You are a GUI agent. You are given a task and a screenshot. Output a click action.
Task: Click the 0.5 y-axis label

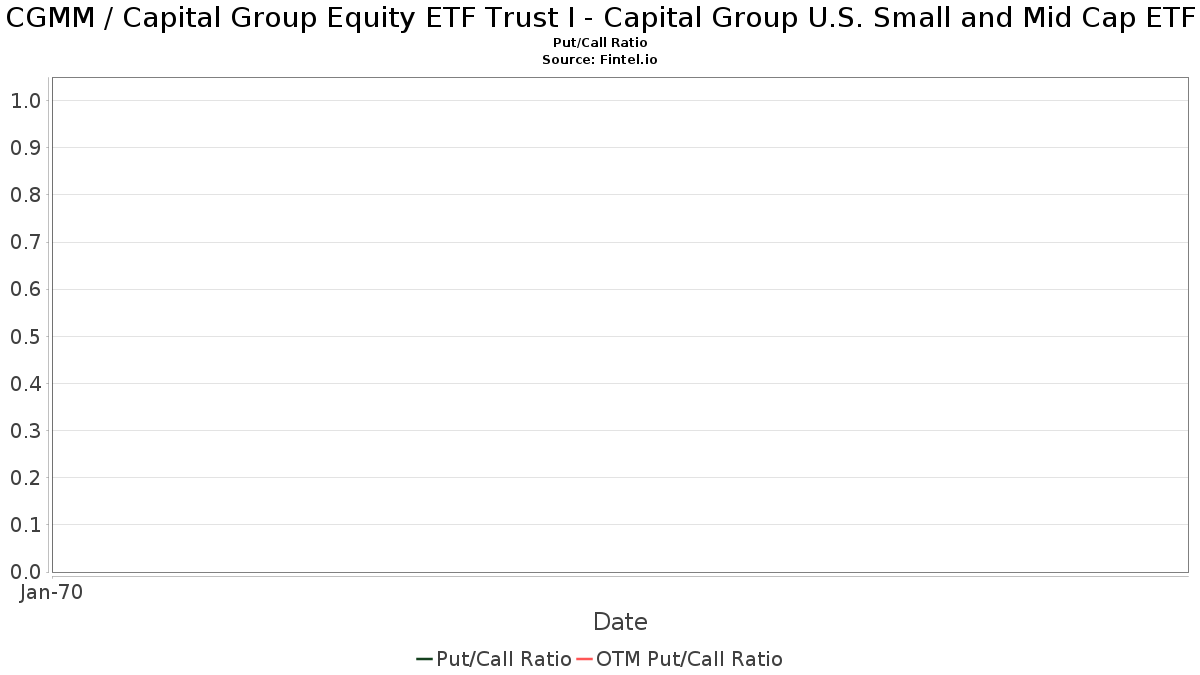tap(25, 336)
